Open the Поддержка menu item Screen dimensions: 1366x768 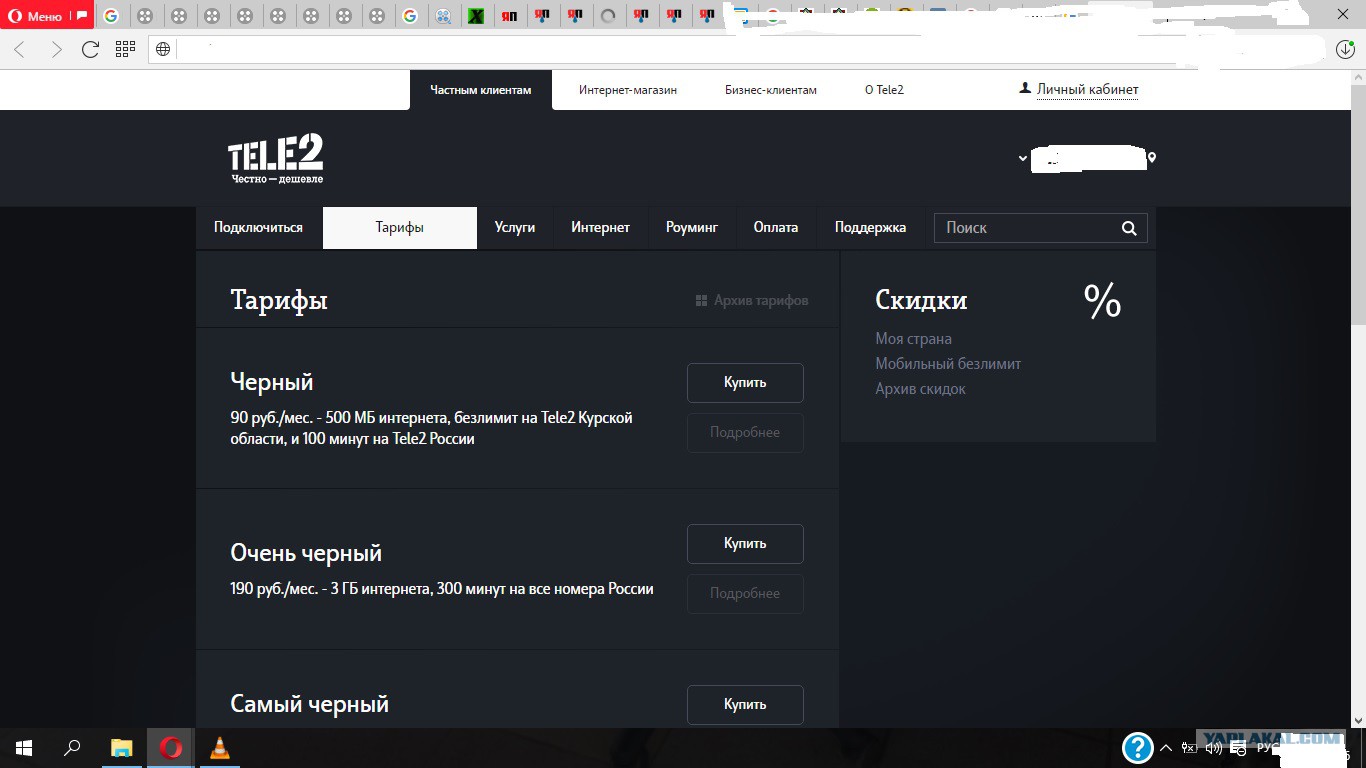click(x=871, y=228)
